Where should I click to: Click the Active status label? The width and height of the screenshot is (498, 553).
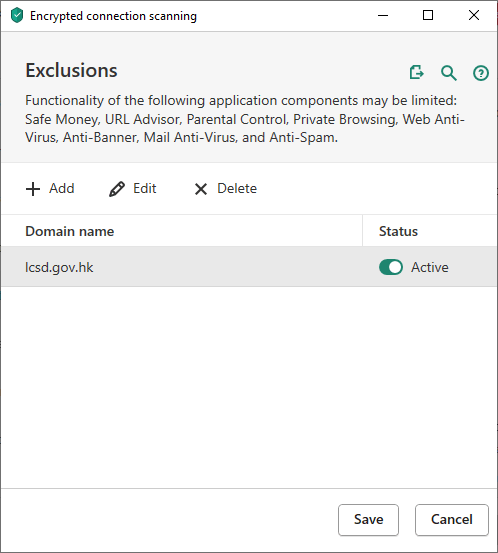(430, 267)
